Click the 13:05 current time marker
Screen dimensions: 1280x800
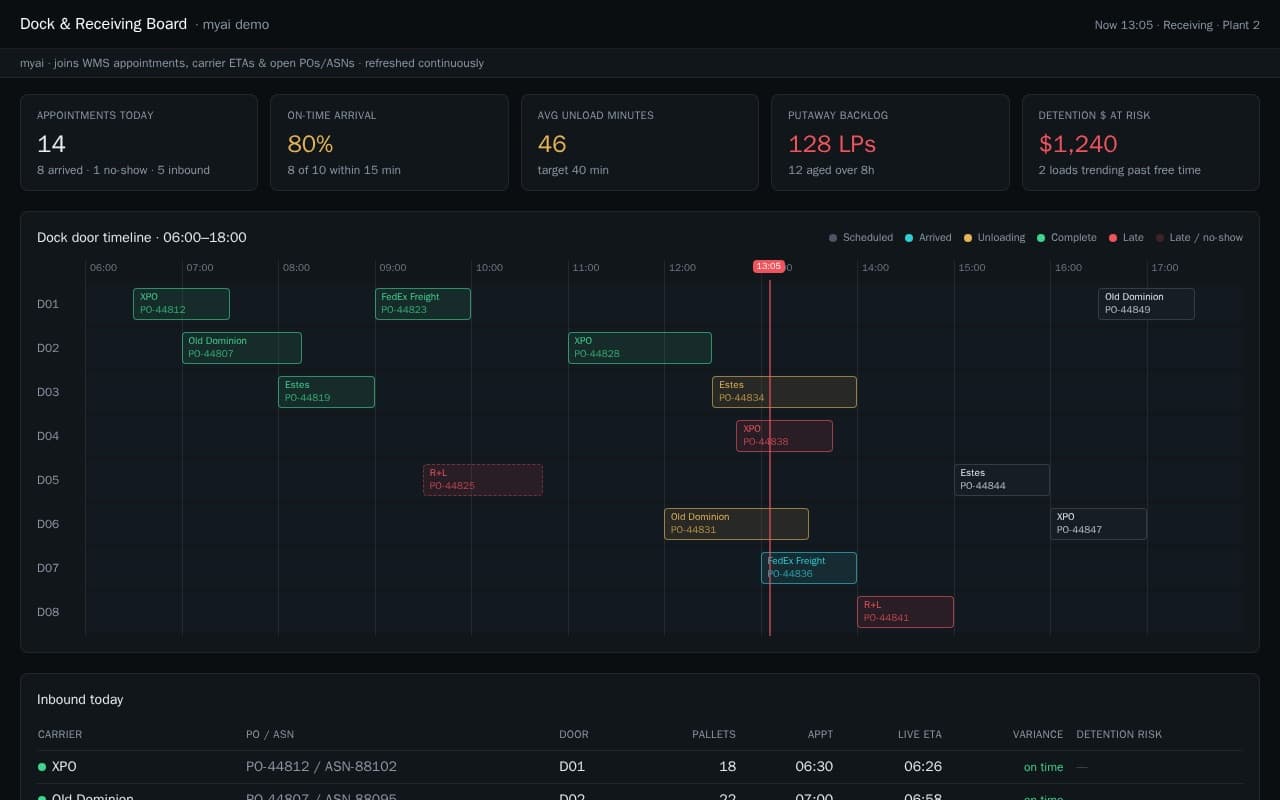tap(769, 267)
